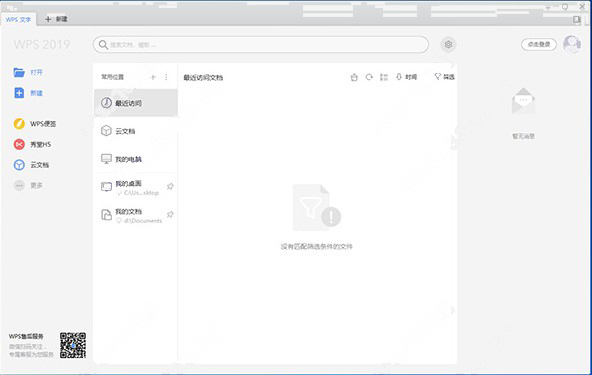
Task: Unpin 我的文档 using its pin icon
Action: 170,215
